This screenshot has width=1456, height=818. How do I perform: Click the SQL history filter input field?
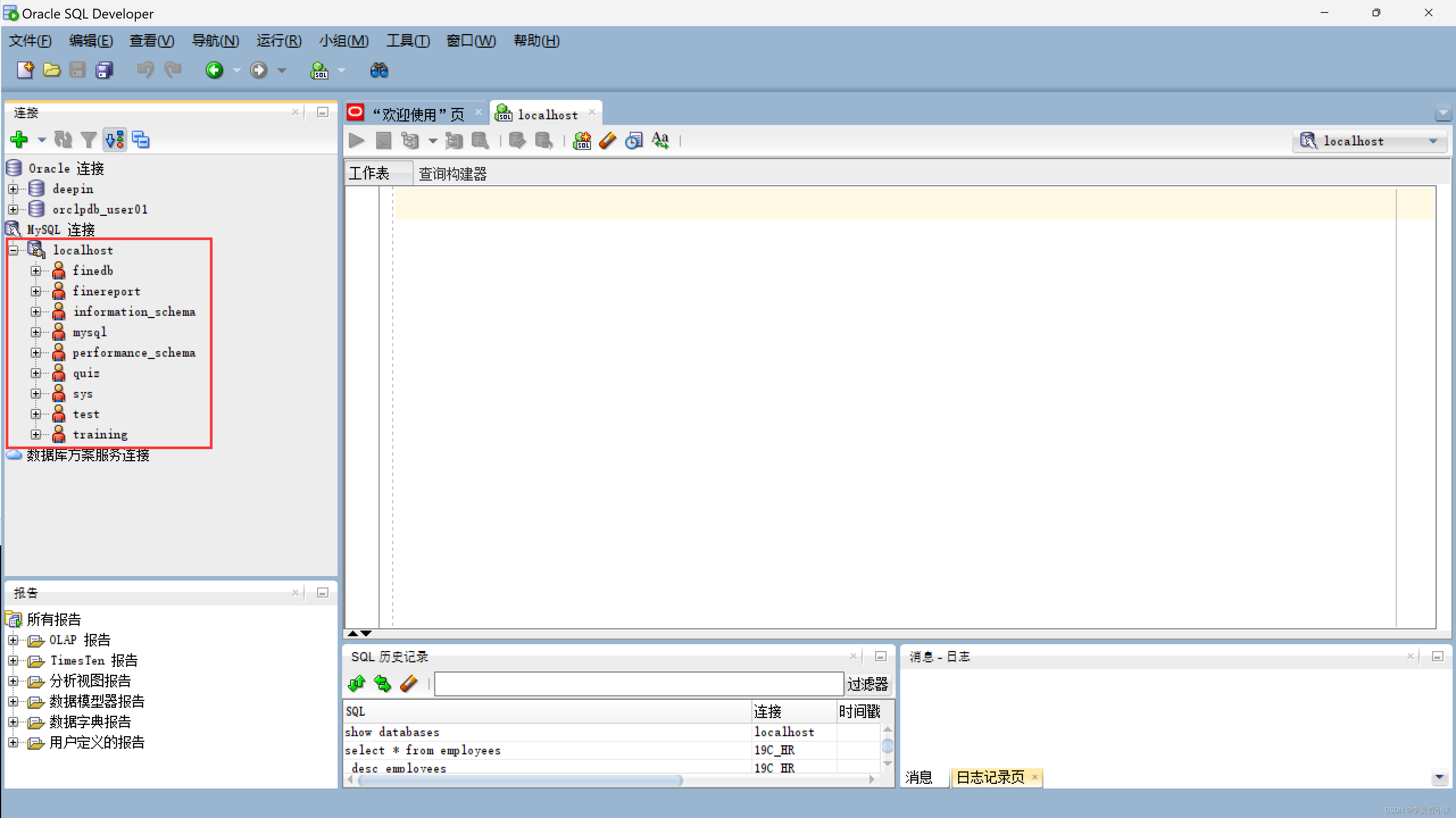pos(639,684)
